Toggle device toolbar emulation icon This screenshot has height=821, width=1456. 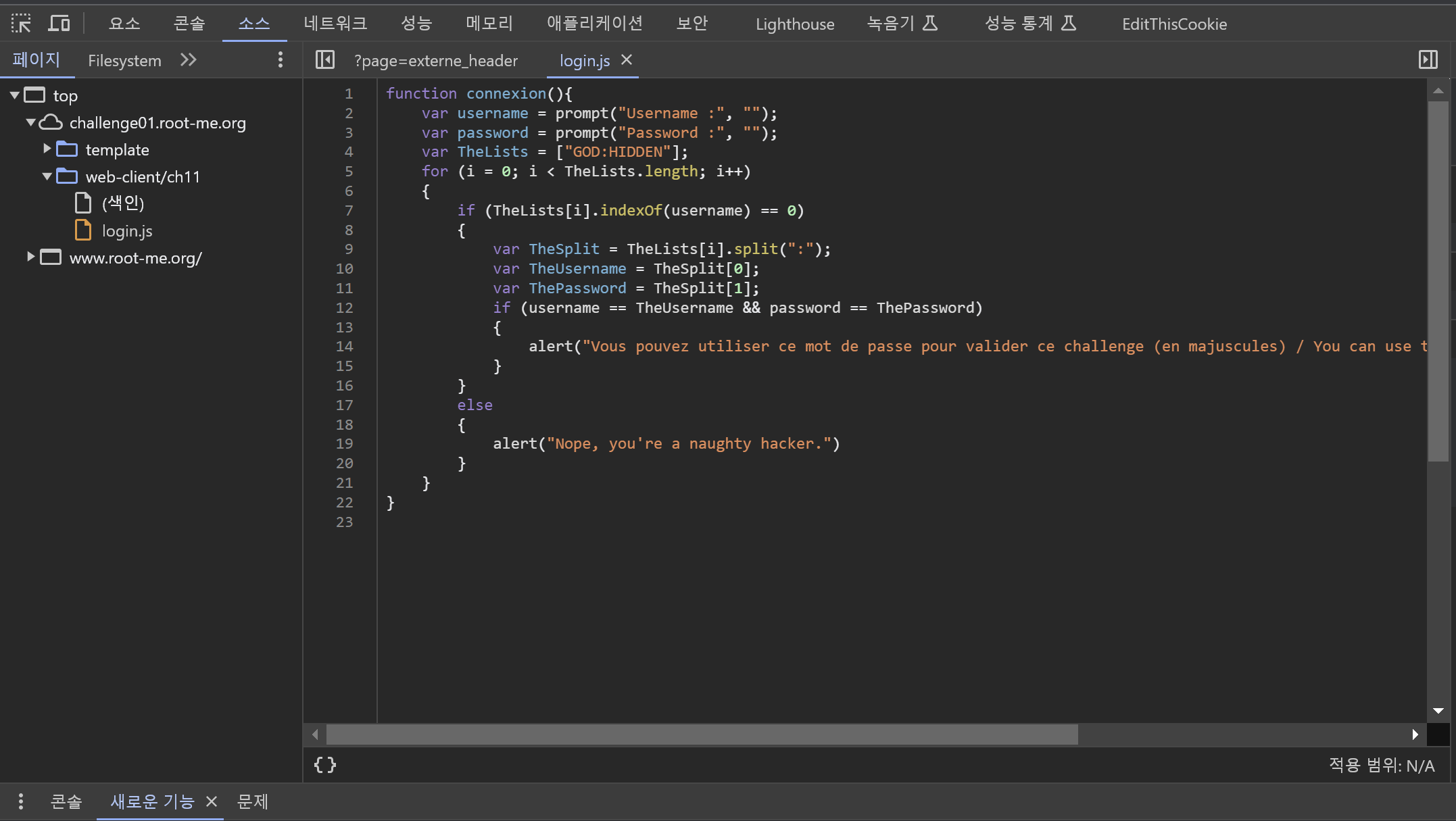pos(59,24)
